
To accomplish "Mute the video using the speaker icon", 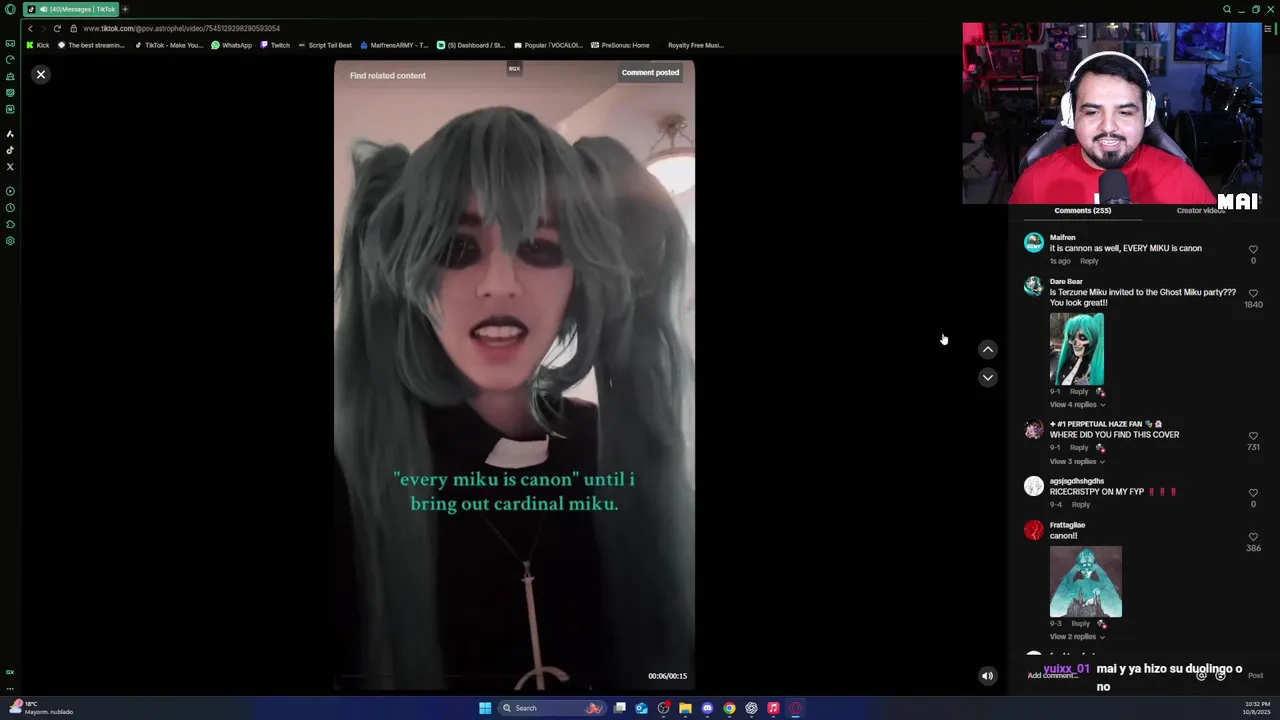I will coord(987,675).
